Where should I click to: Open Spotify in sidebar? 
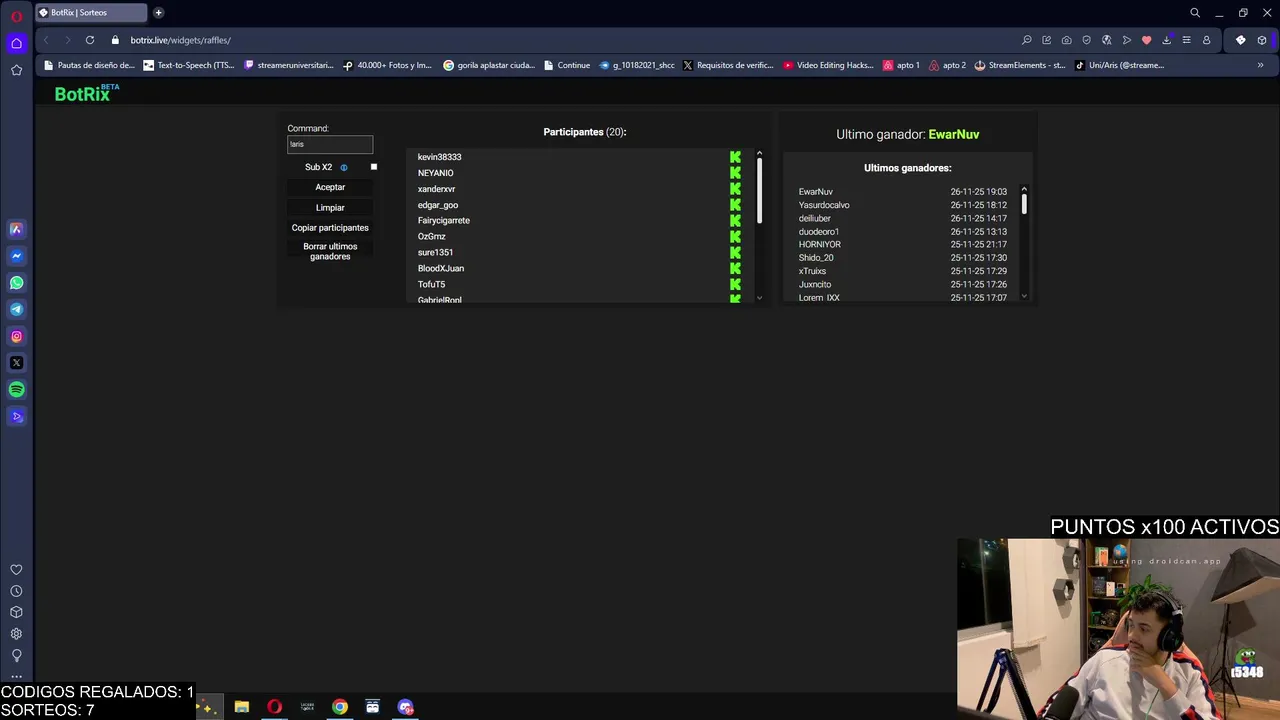coord(16,390)
